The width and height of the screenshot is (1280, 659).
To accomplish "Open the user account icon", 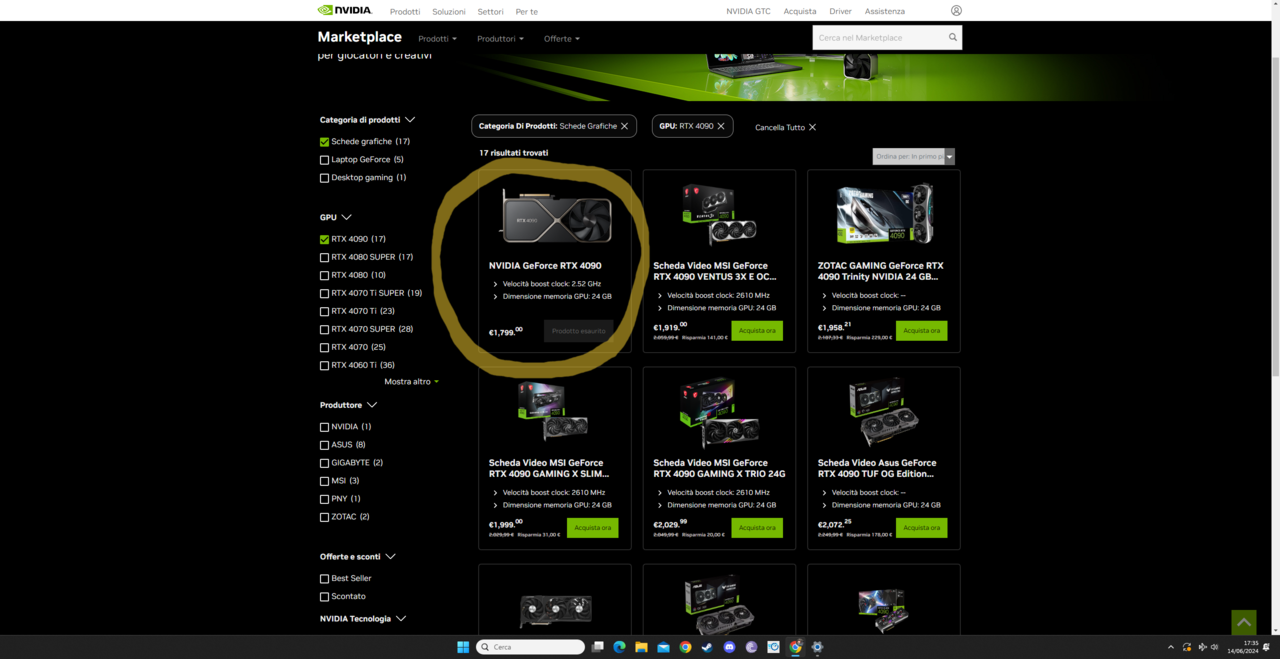I will (x=956, y=11).
